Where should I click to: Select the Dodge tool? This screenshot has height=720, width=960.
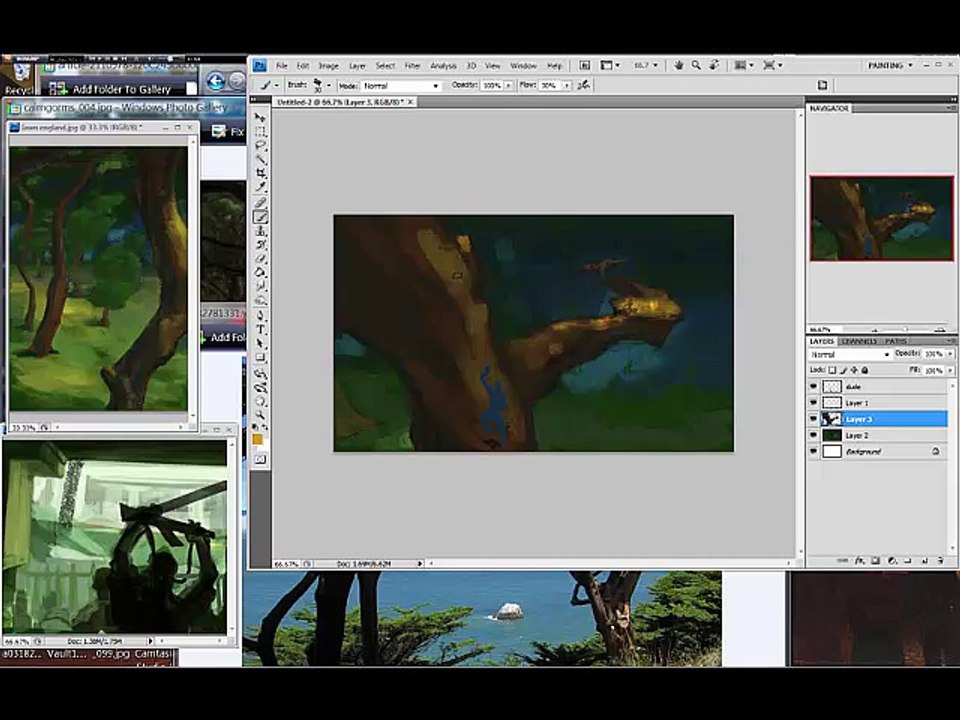coord(260,301)
